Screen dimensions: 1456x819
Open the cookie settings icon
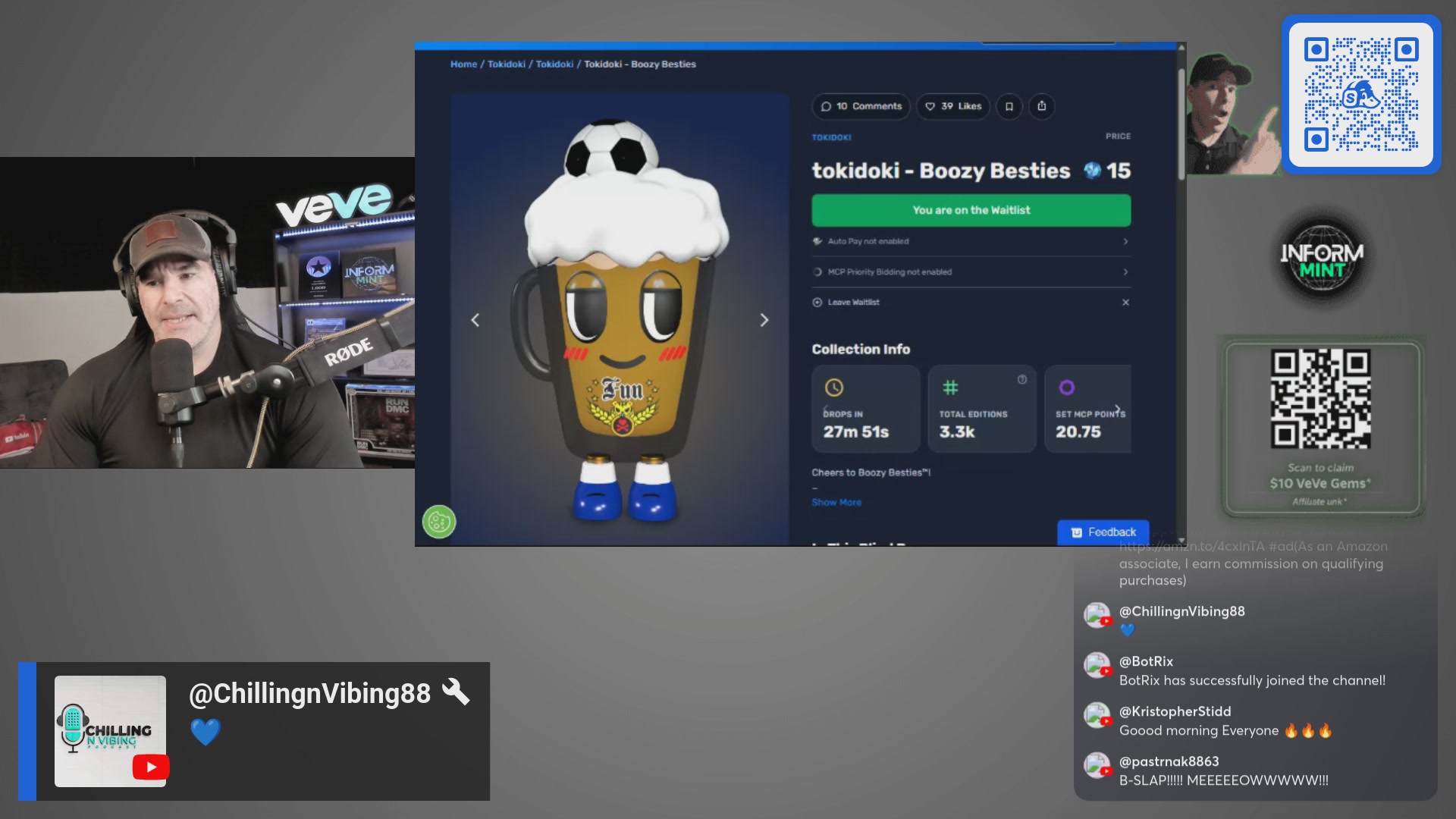pyautogui.click(x=439, y=522)
